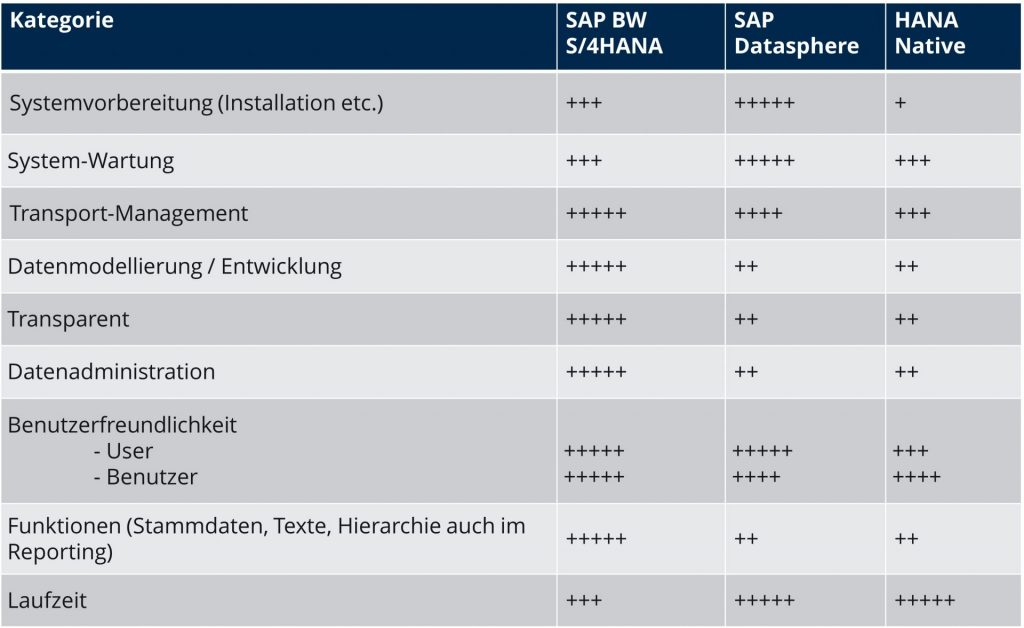Click SAP BW S/4HANA rating for Laufzeit
The image size is (1024, 628).
[x=584, y=600]
